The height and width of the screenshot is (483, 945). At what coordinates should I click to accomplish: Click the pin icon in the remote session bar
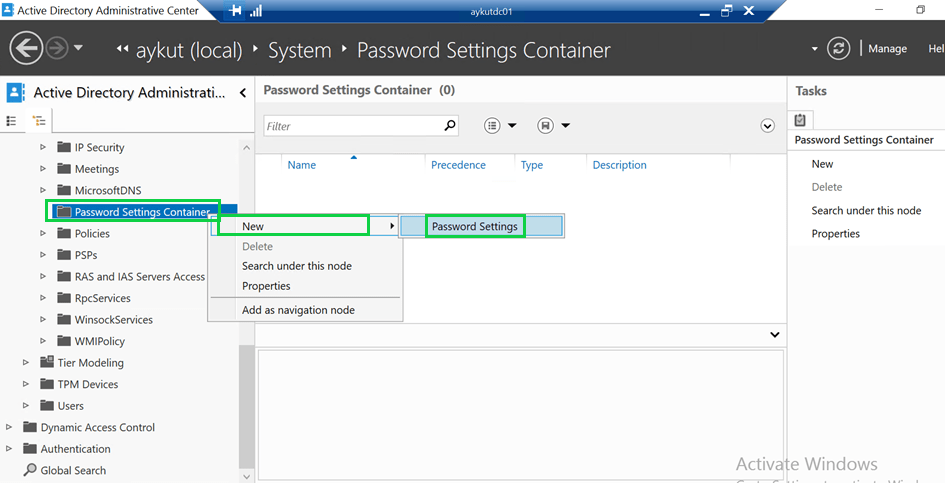pyautogui.click(x=235, y=10)
